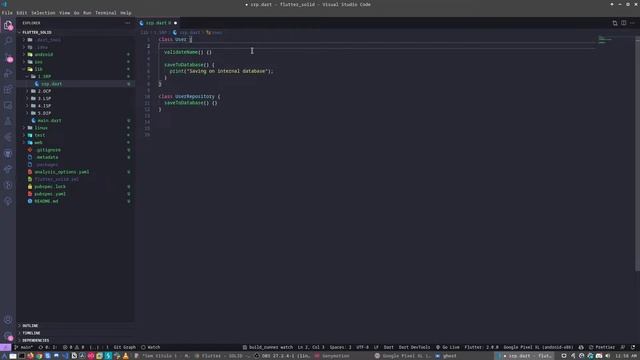The width and height of the screenshot is (640, 360).
Task: Click Spaces: 2 indentation in status bar
Action: pyautogui.click(x=340, y=347)
